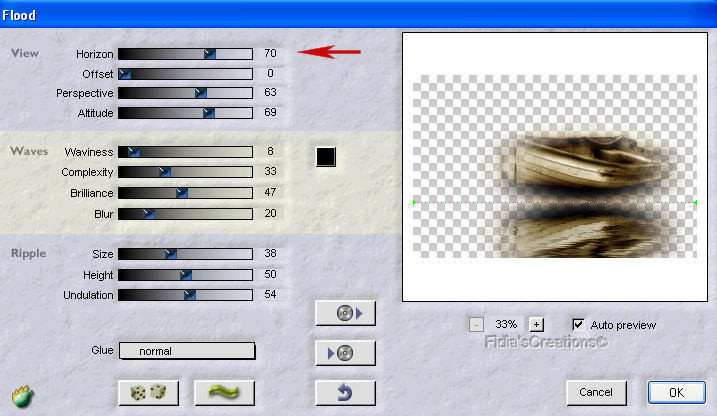
Task: Click the Height value field showing 50
Action: [270, 274]
